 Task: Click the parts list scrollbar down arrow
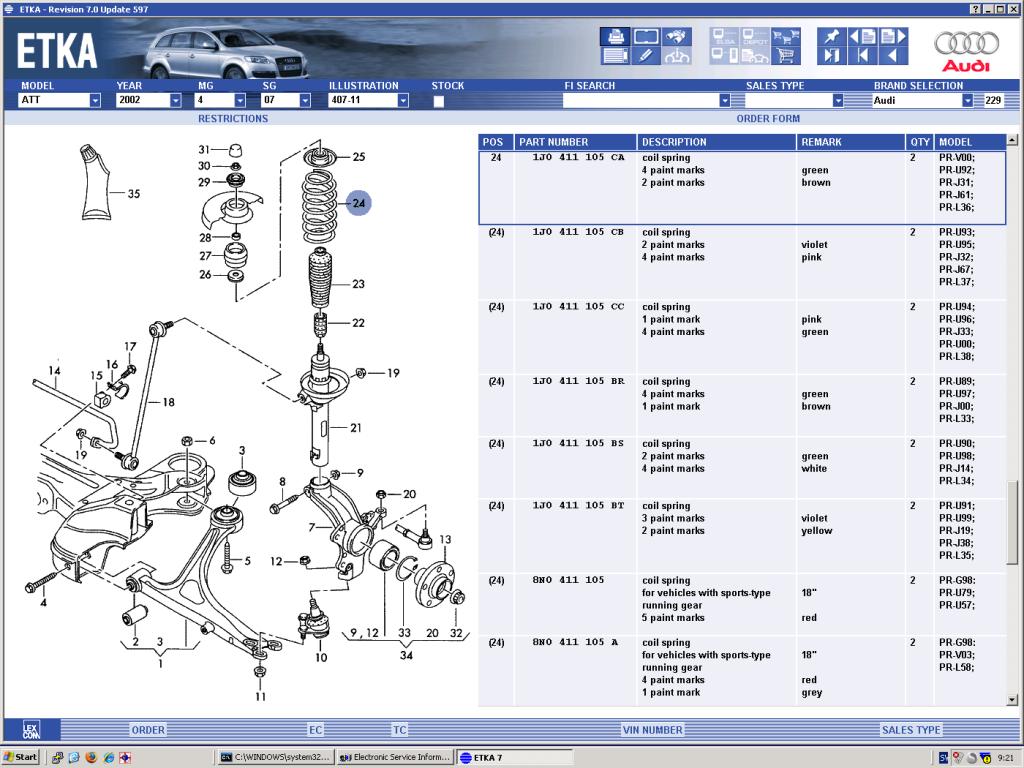[x=1013, y=699]
